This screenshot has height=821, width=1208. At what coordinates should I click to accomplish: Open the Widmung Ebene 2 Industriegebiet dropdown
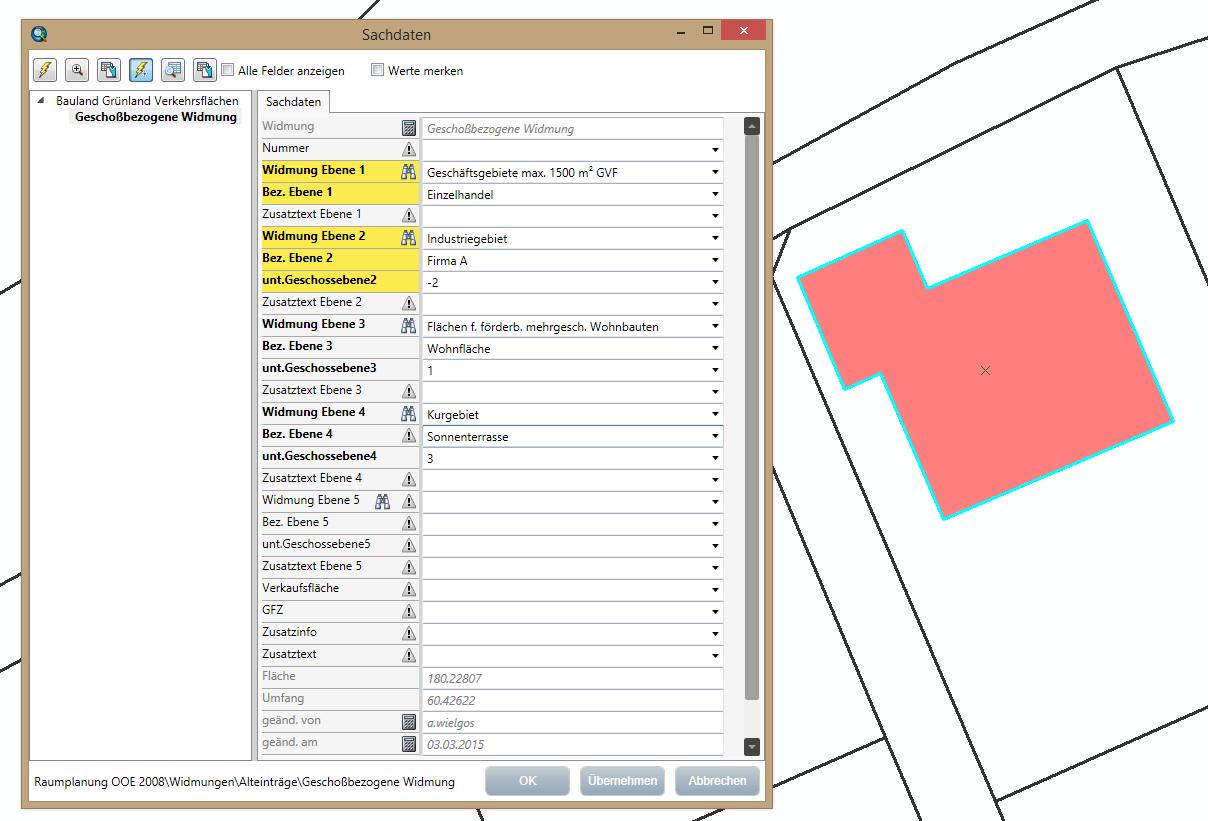click(715, 239)
